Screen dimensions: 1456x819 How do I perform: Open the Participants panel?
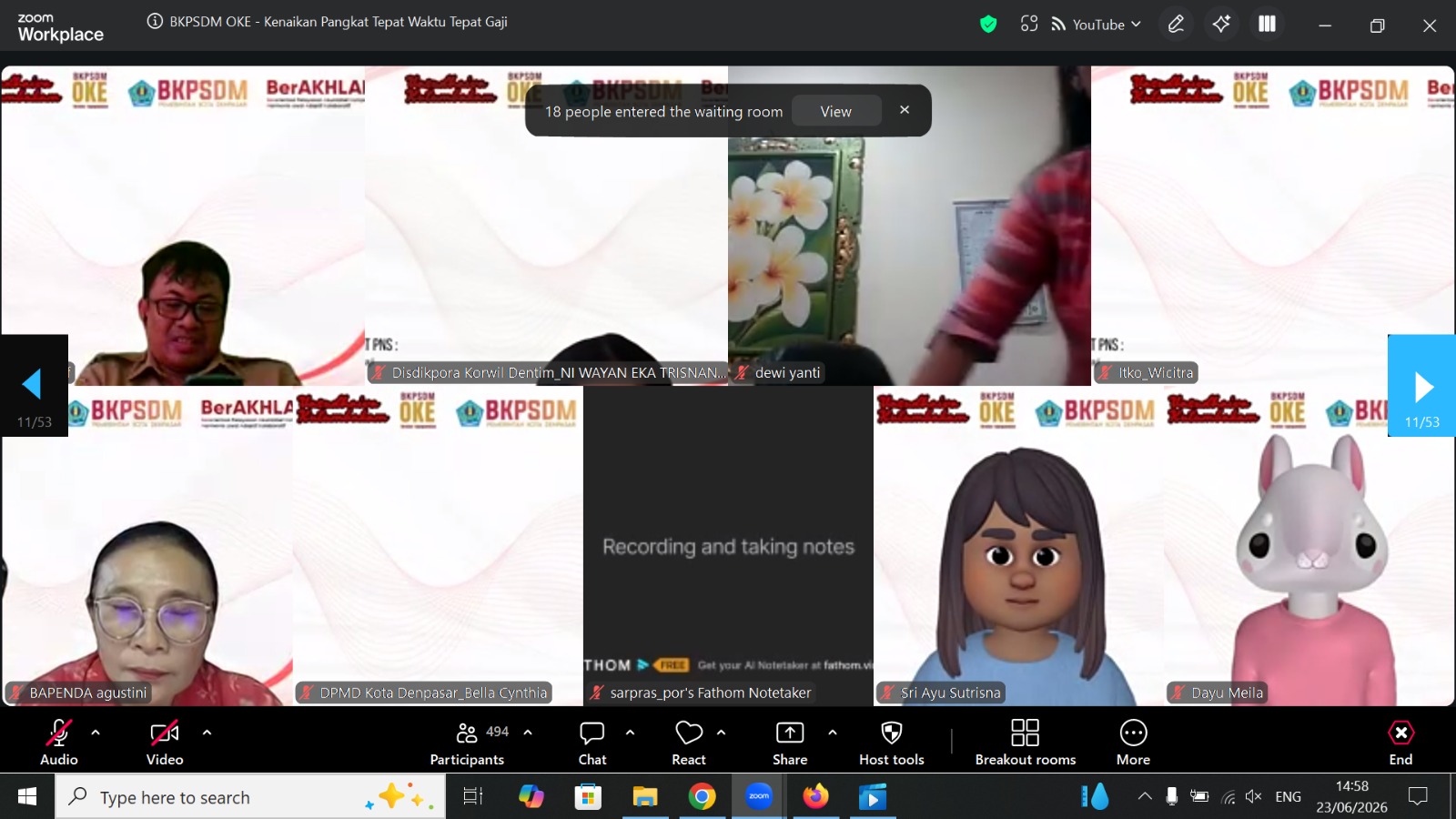coord(468,743)
